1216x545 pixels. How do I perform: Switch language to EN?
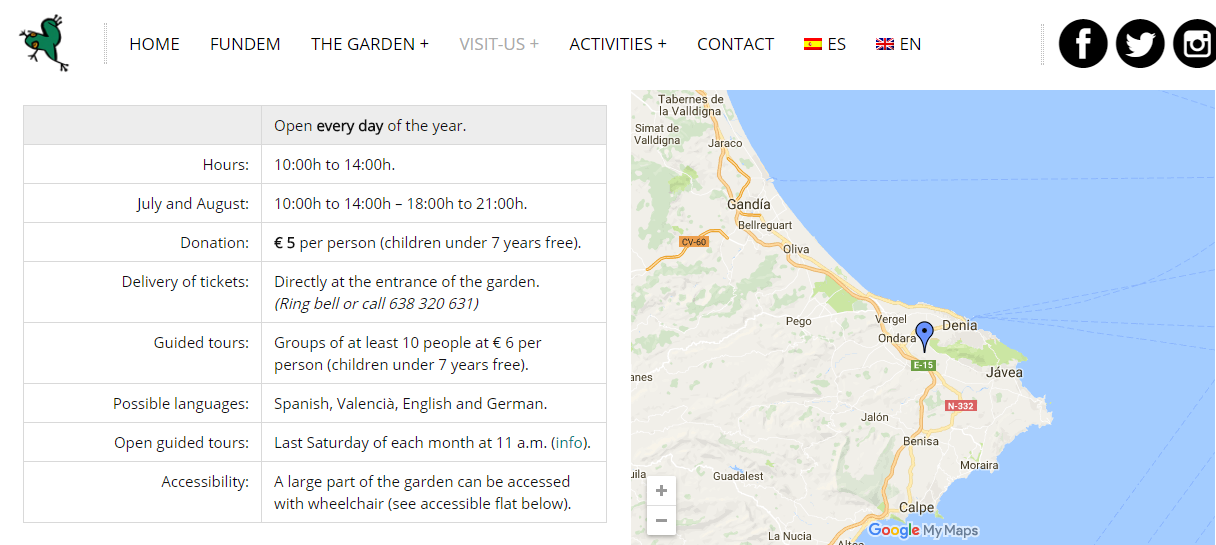(898, 44)
